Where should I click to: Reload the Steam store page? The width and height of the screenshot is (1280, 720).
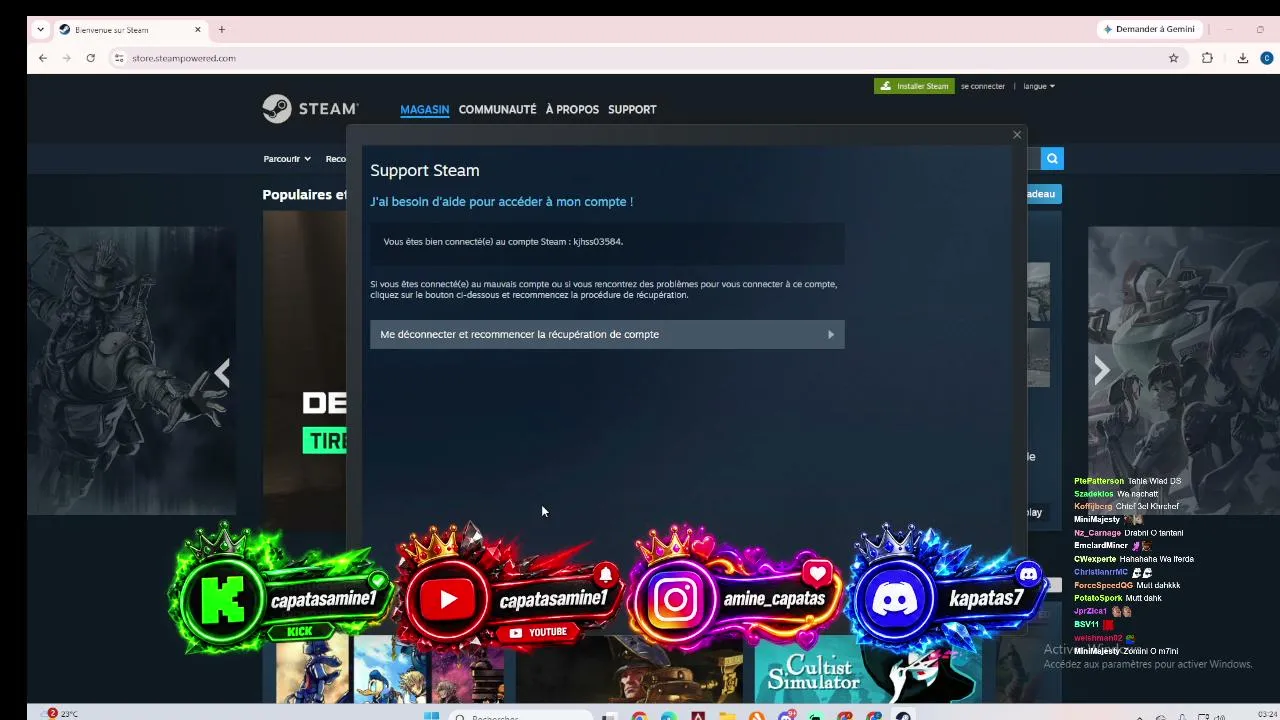coord(90,58)
